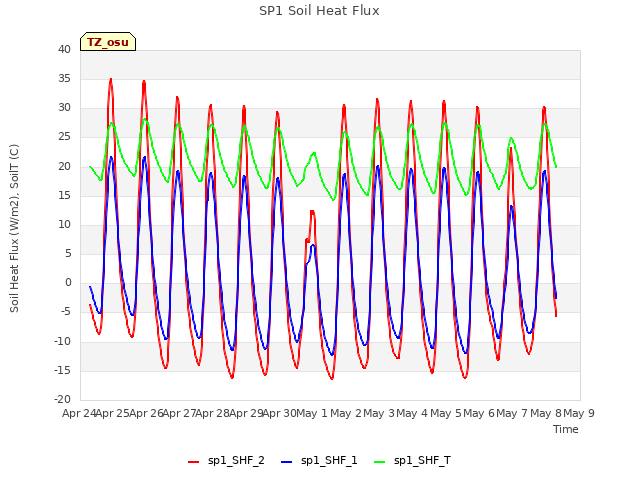Click the red sp1_SHF_2 legend swatch
The width and height of the screenshot is (640, 480).
pyautogui.click(x=193, y=462)
